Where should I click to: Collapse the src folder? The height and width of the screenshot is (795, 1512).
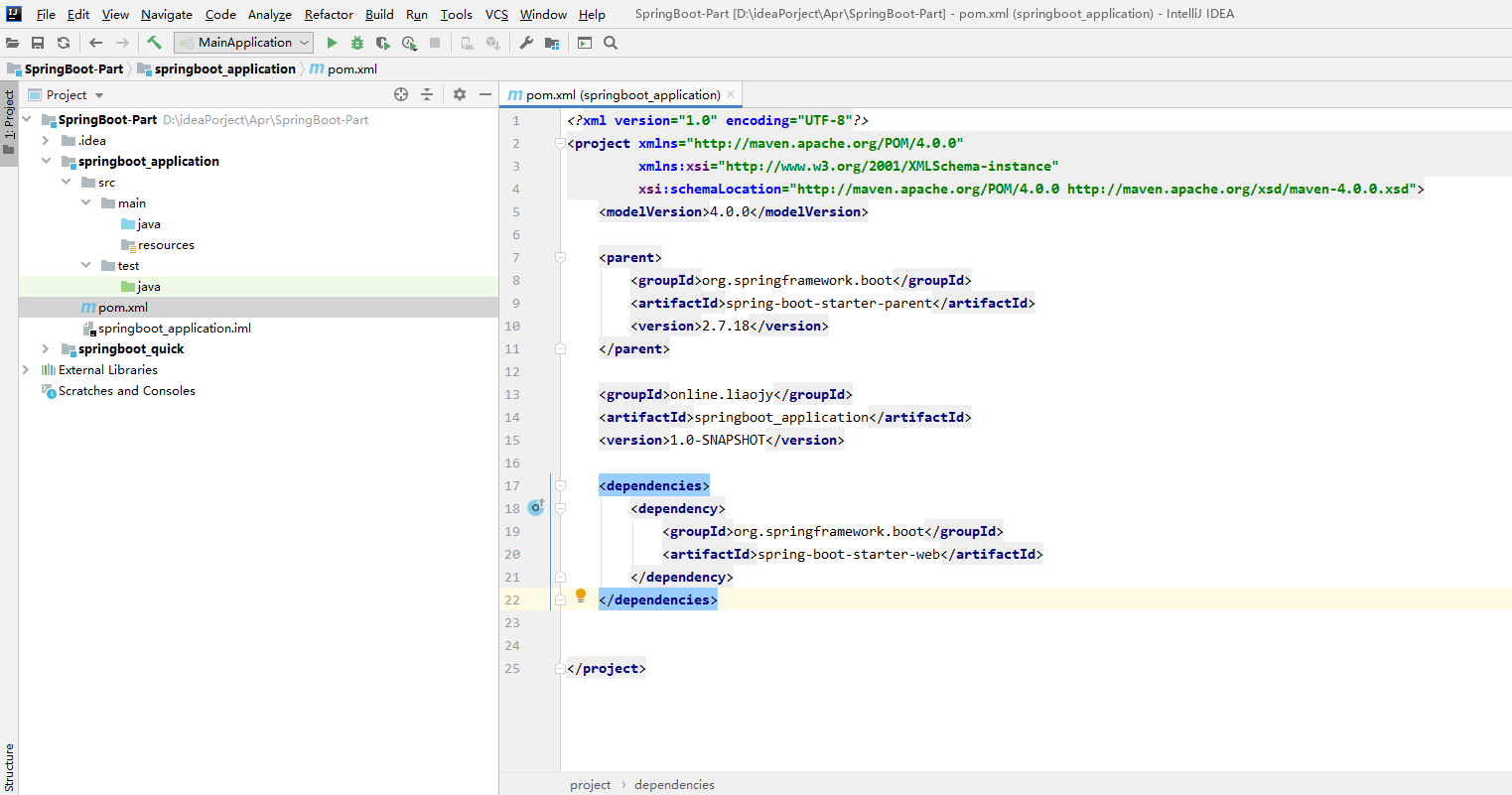pos(67,182)
